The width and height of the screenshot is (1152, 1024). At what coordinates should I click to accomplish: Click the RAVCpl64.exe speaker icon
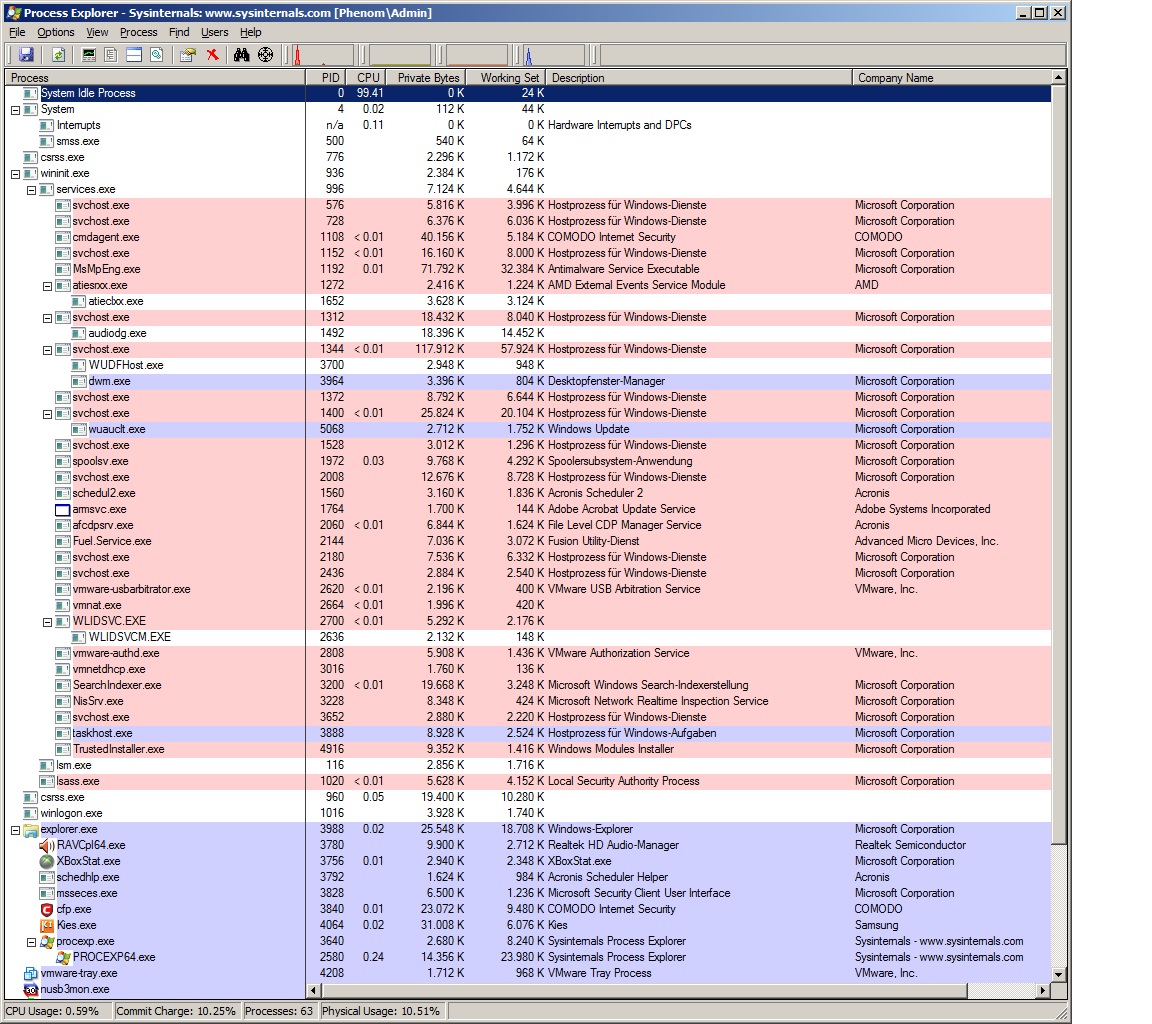pos(47,845)
